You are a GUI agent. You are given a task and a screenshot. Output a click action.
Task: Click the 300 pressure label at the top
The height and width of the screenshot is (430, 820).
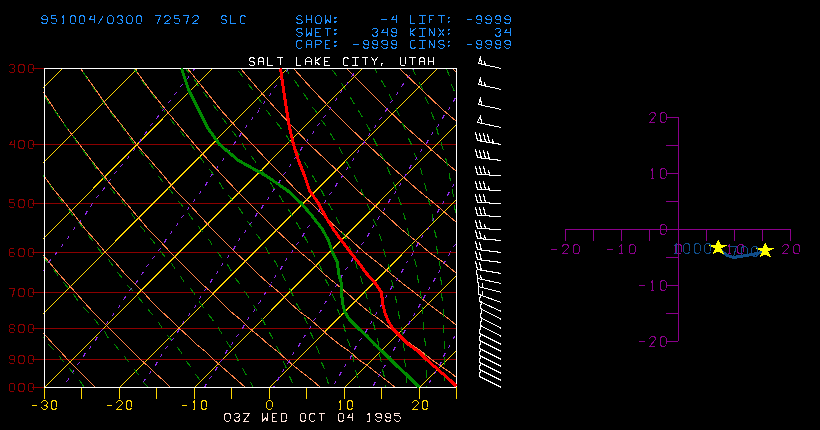click(x=21, y=68)
